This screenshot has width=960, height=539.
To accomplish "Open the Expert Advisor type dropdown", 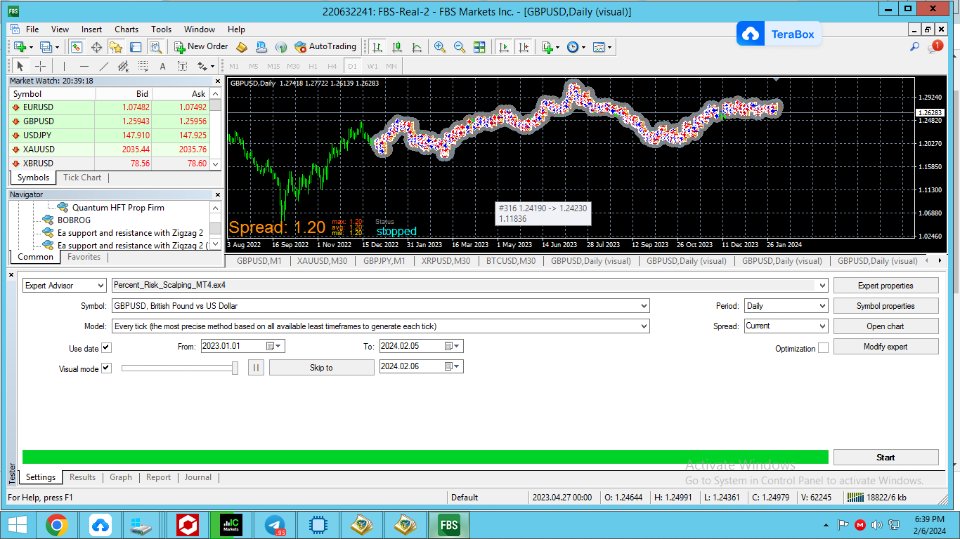I will click(64, 285).
